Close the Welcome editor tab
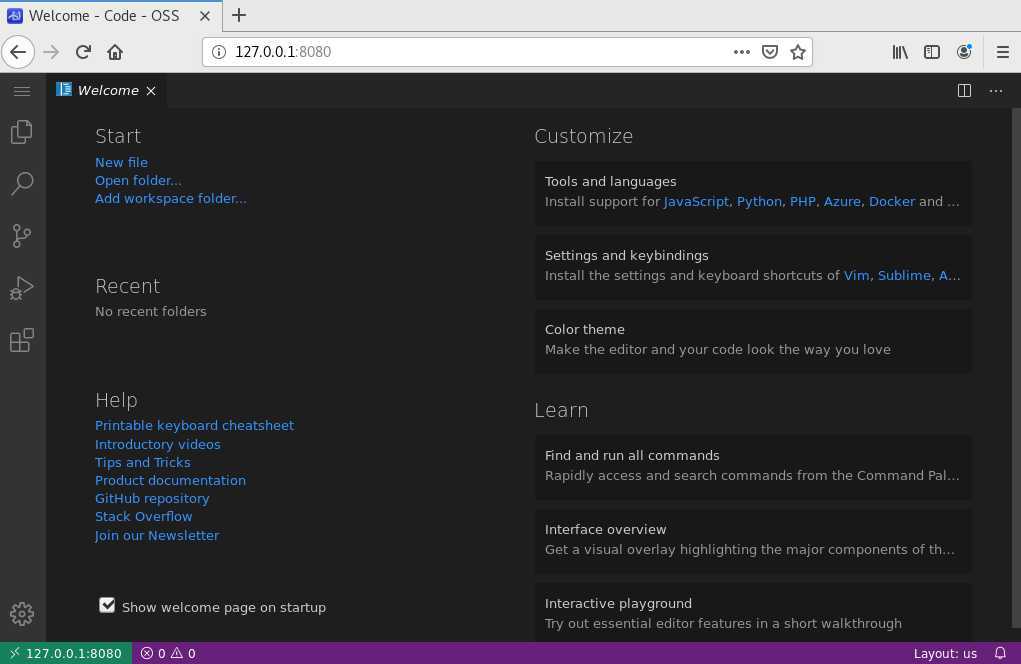 click(x=151, y=90)
